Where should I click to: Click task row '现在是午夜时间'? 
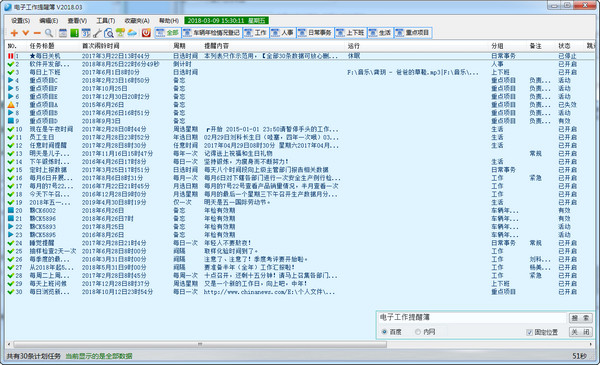[x=300, y=129]
